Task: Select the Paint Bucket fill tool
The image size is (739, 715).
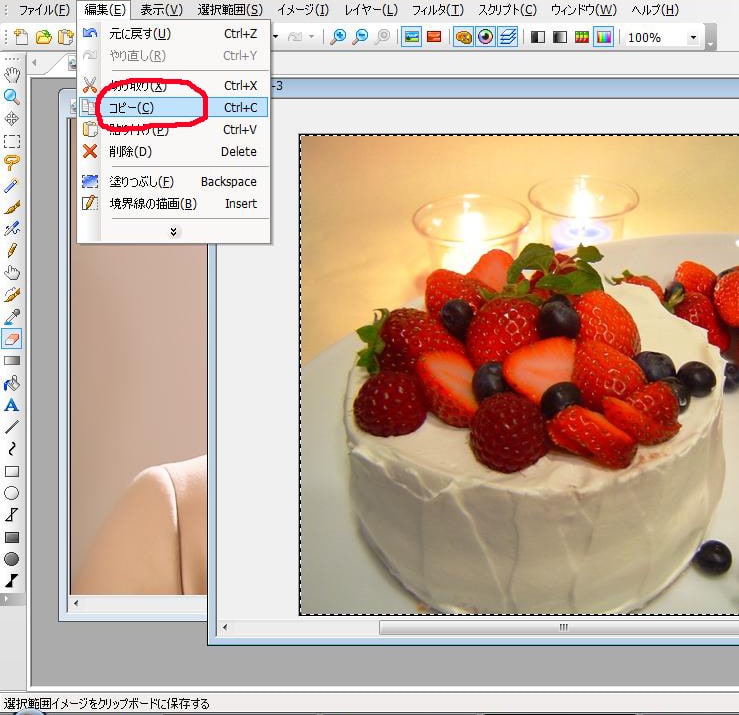Action: point(12,383)
